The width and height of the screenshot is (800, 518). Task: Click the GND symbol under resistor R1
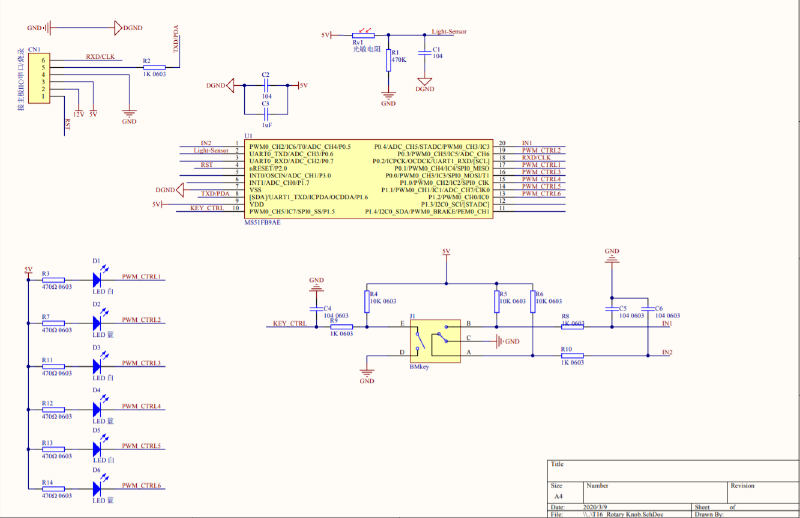(x=389, y=100)
